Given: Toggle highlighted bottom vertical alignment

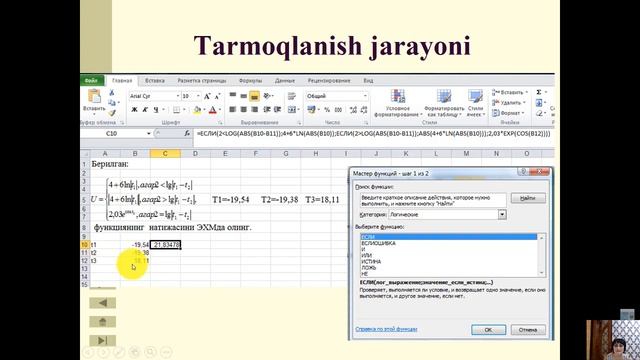Looking at the screenshot, I should pos(254,96).
